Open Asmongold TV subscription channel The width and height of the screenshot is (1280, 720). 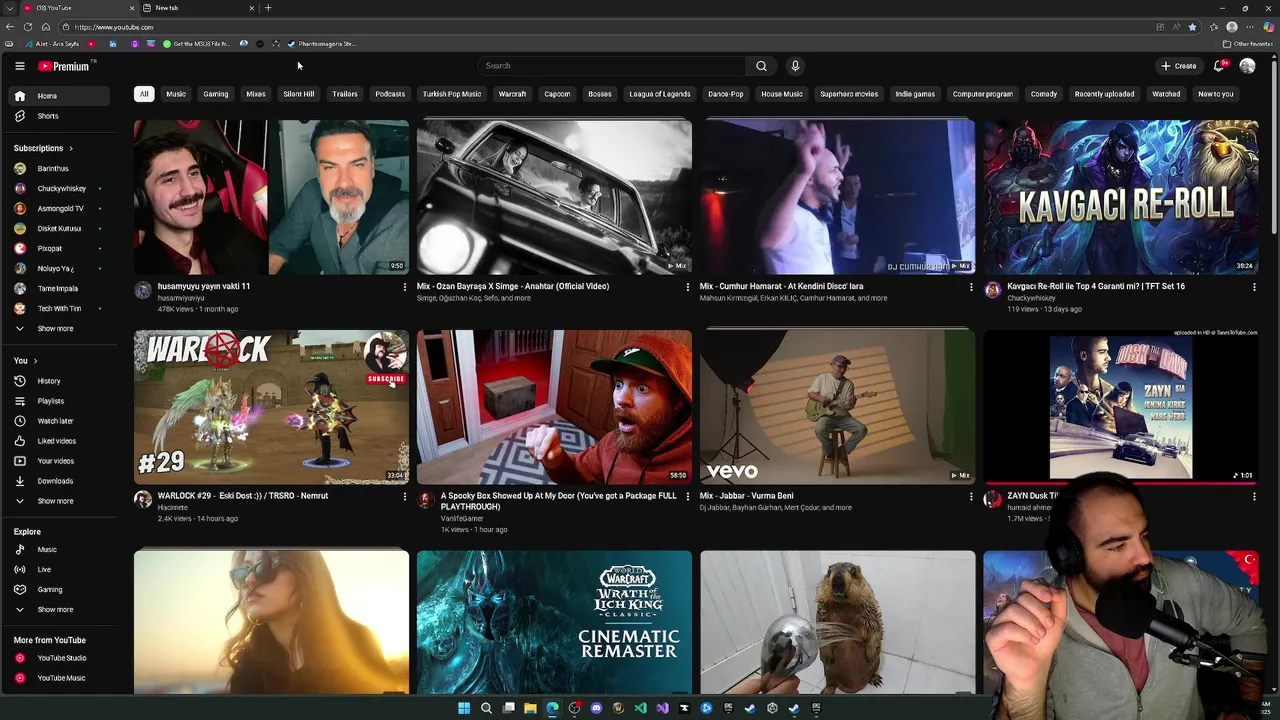[x=60, y=209]
